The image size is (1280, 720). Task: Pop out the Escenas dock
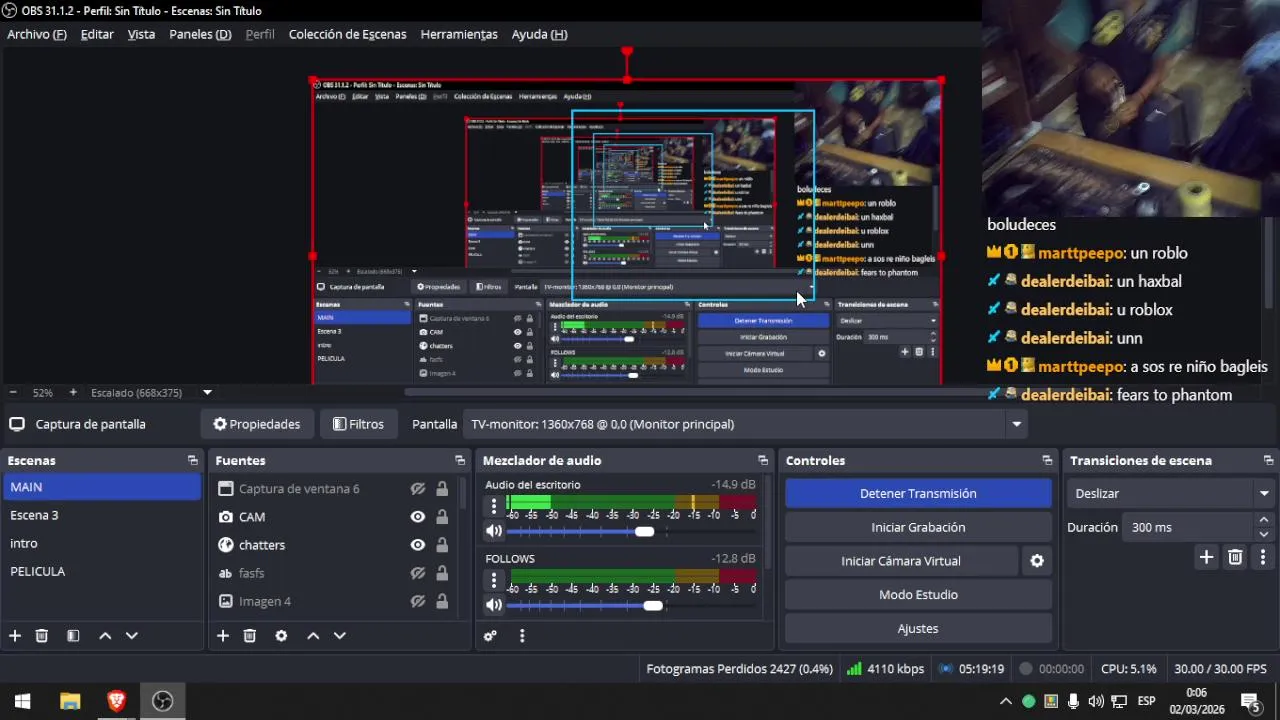tap(193, 461)
